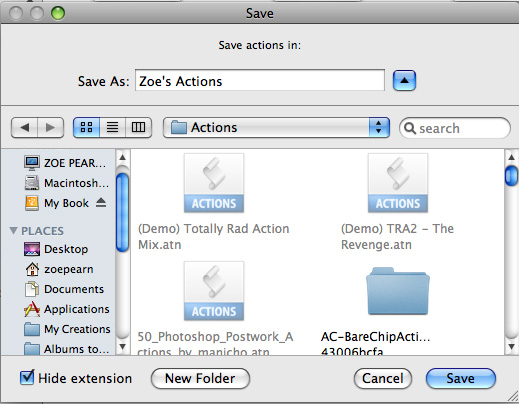This screenshot has width=519, height=404.
Task: Collapse the PLACES sidebar section
Action: click(x=13, y=230)
